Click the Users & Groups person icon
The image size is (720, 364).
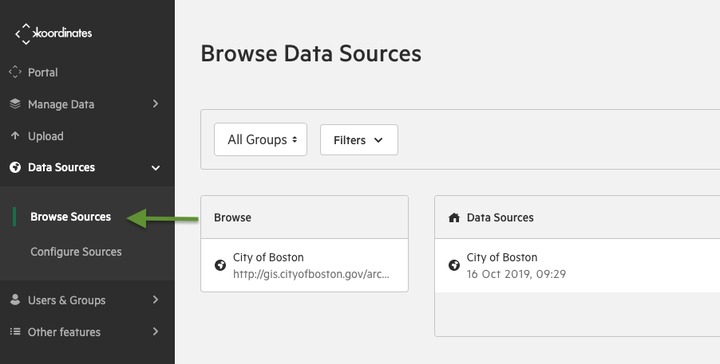pos(15,300)
